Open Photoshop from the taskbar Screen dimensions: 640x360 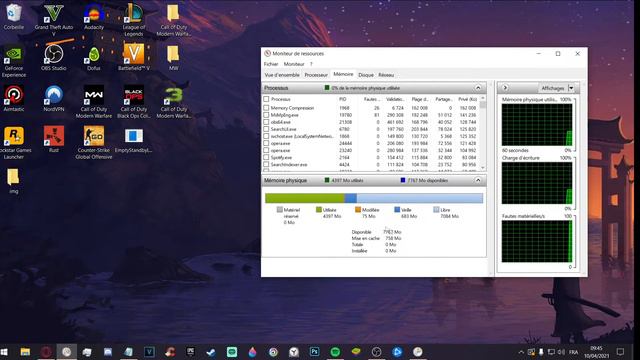tap(314, 352)
